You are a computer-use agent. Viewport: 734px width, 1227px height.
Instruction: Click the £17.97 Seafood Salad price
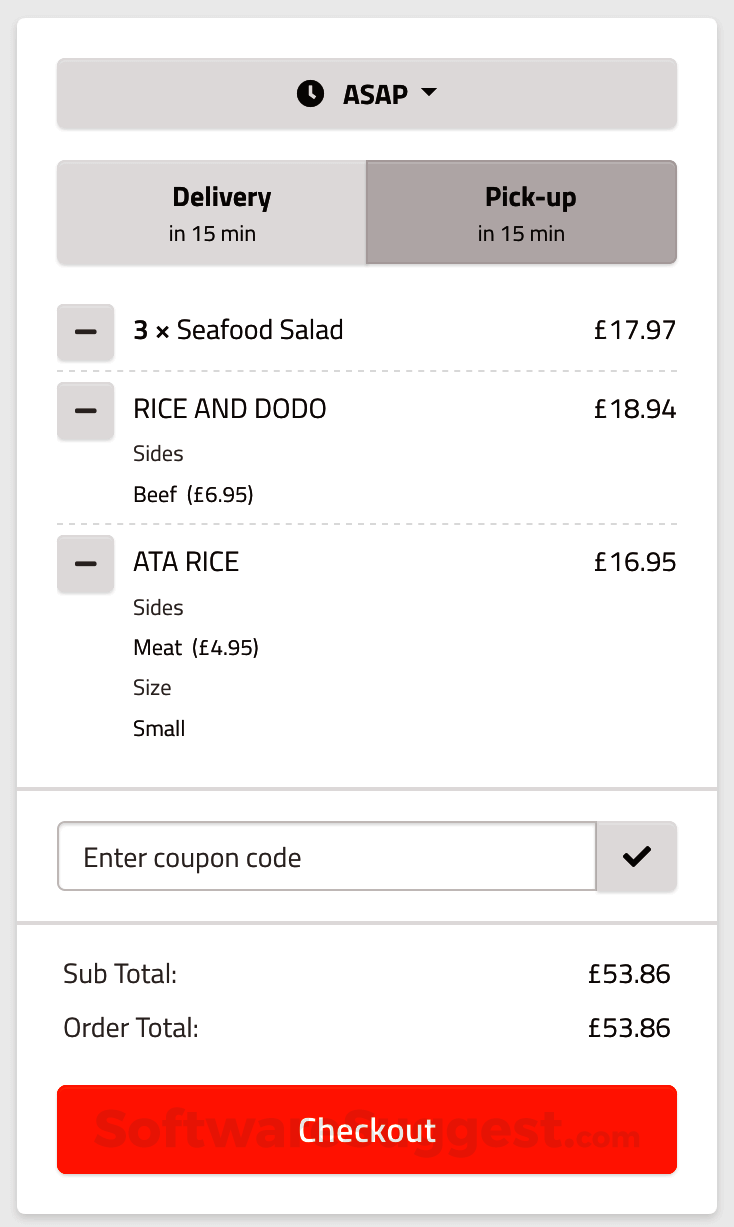tap(634, 330)
